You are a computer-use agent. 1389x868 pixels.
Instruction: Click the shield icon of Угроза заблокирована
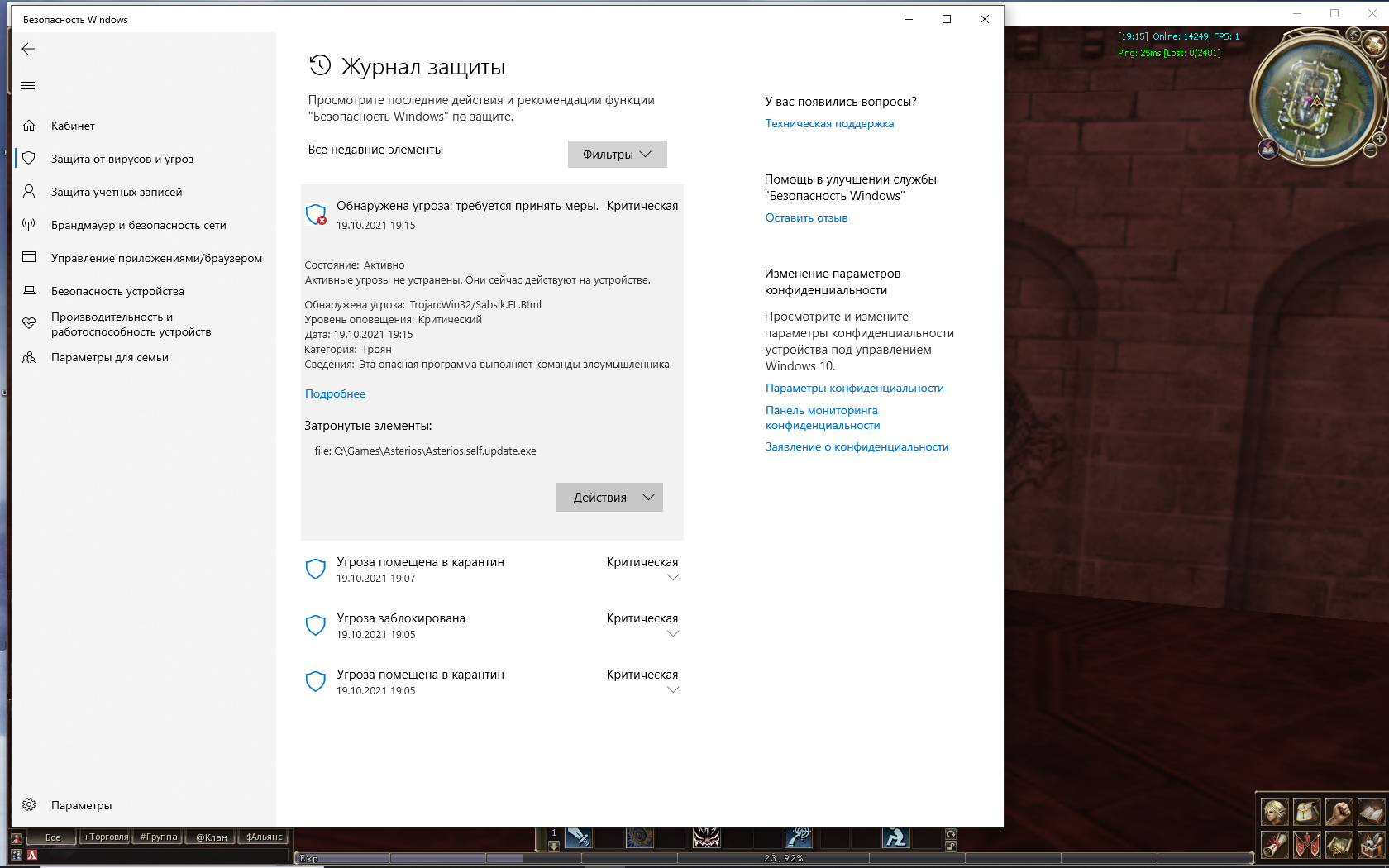pyautogui.click(x=316, y=625)
